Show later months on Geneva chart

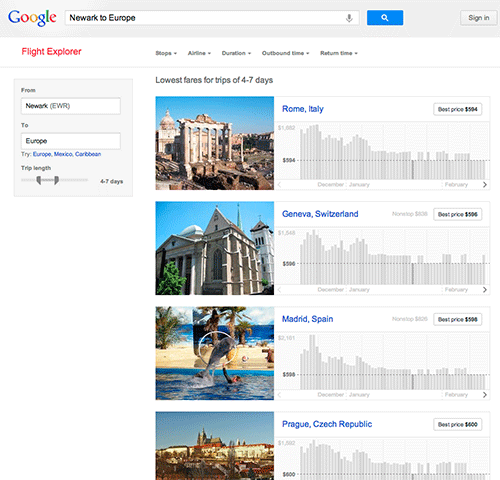(x=485, y=289)
